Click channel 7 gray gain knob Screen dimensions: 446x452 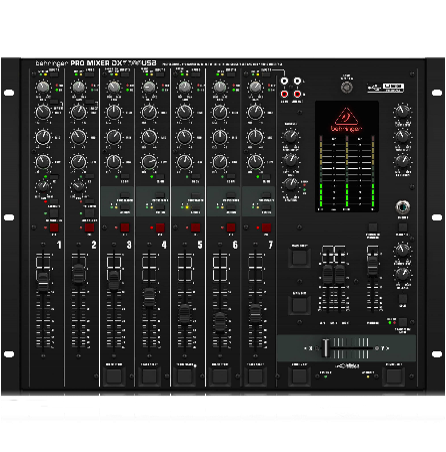pyautogui.click(x=255, y=88)
